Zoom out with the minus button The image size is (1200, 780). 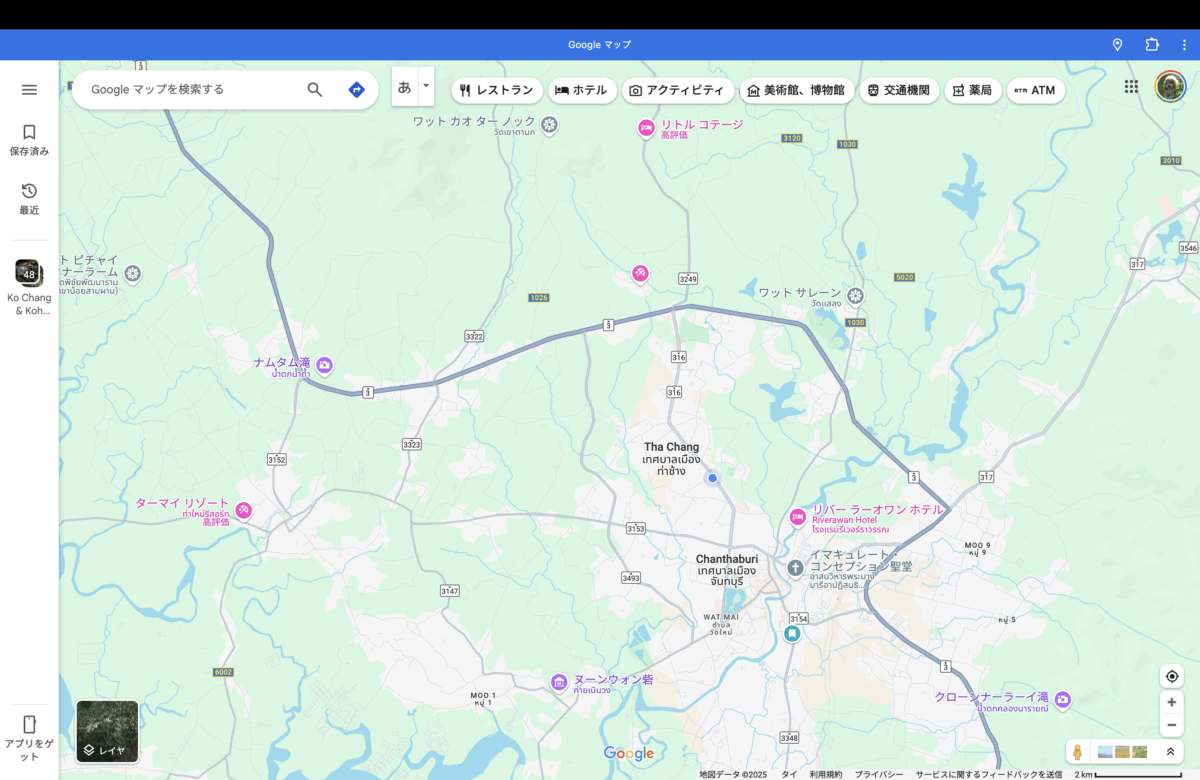[x=1172, y=725]
